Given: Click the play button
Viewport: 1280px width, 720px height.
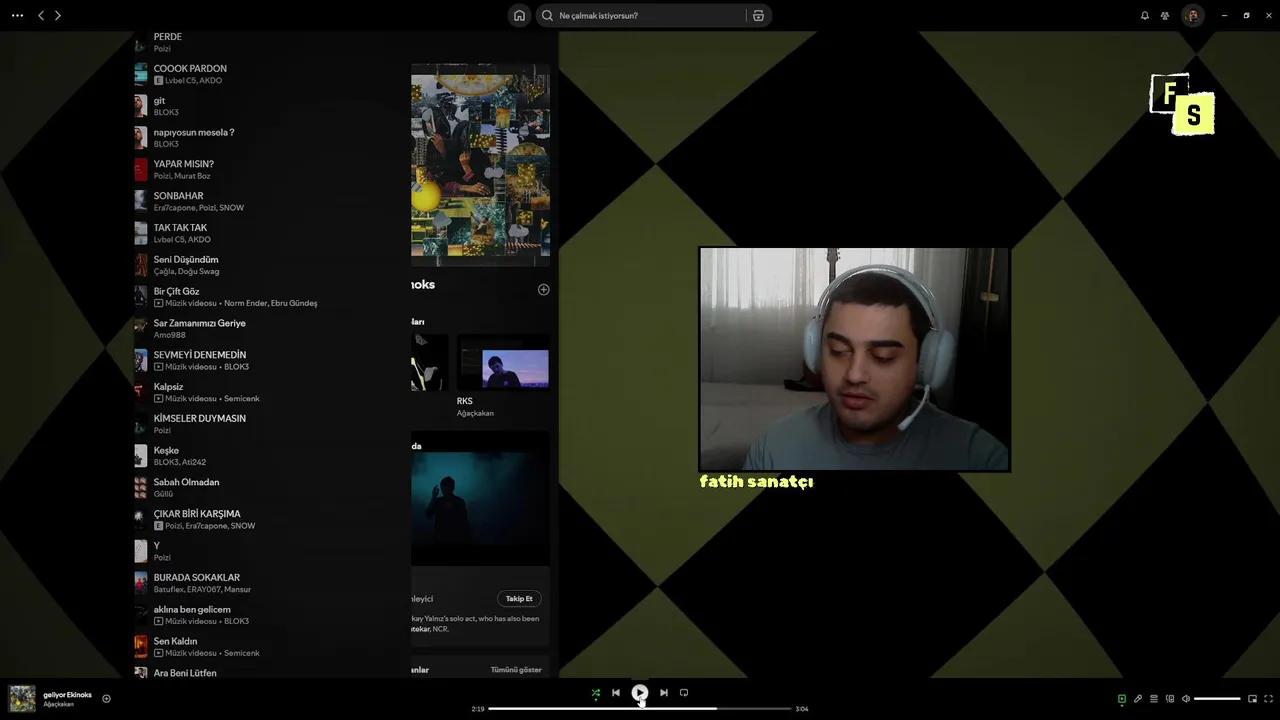Looking at the screenshot, I should click(x=640, y=692).
